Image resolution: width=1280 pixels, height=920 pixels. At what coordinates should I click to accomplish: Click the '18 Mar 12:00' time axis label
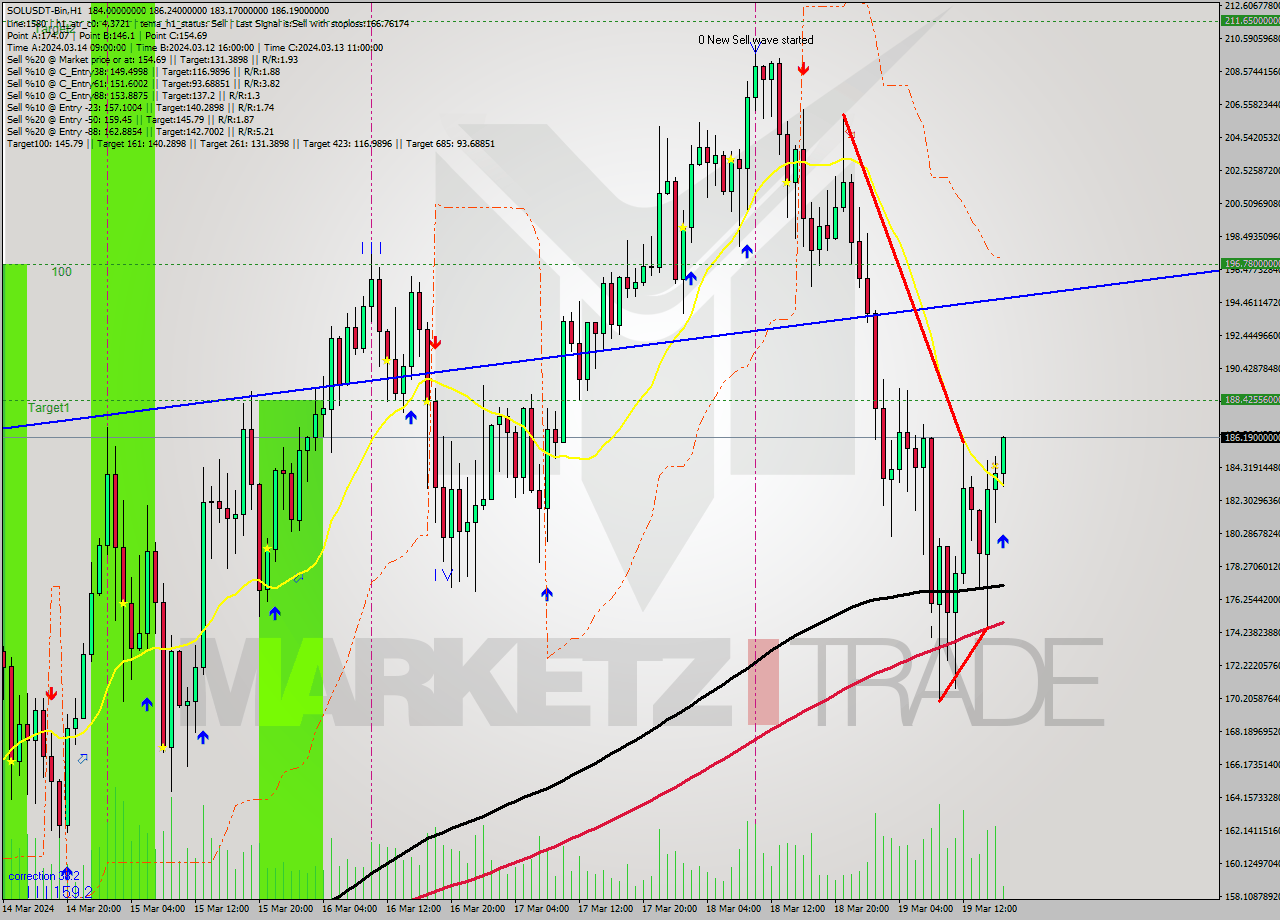pyautogui.click(x=799, y=909)
